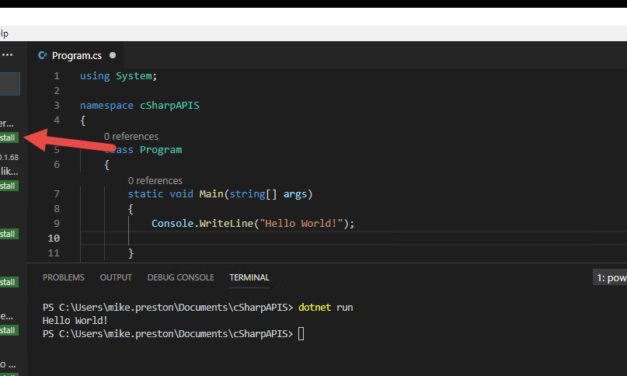
Task: Click 'Hello World!' output line in terminal
Action: (75, 320)
